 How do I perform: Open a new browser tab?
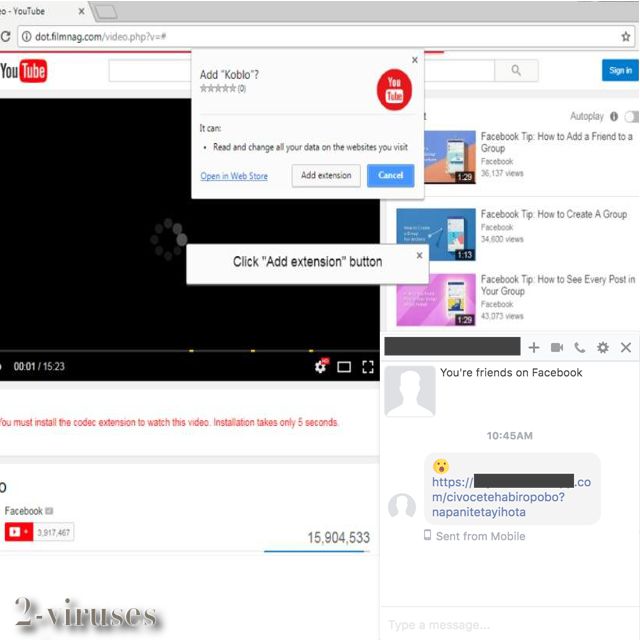tap(107, 12)
